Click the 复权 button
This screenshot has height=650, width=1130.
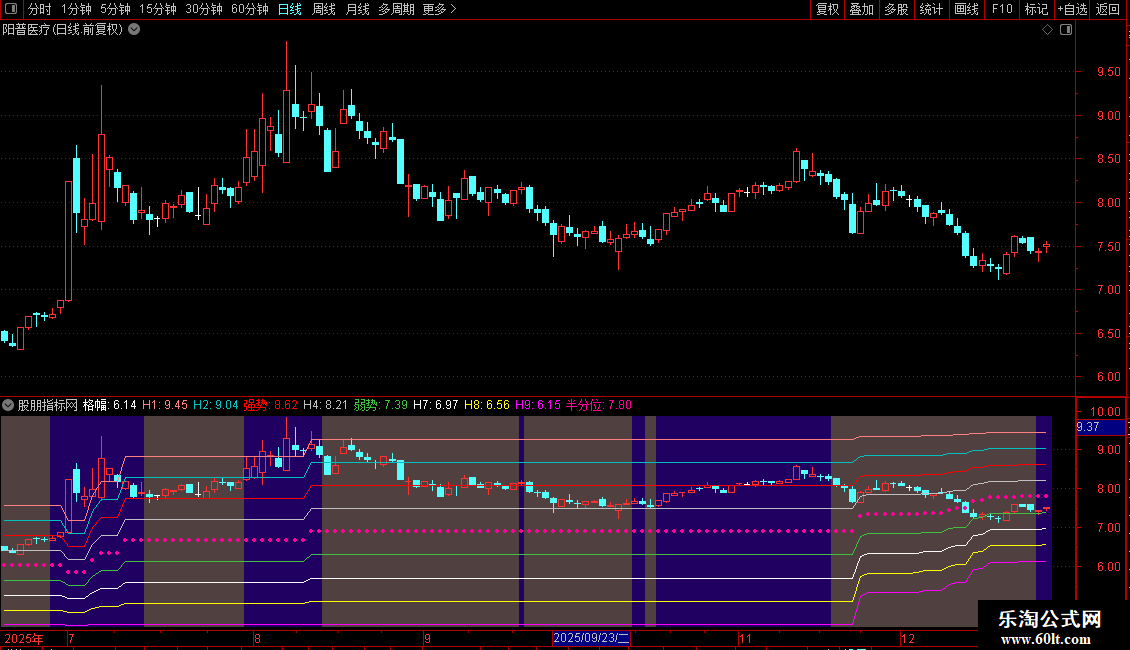pos(827,9)
